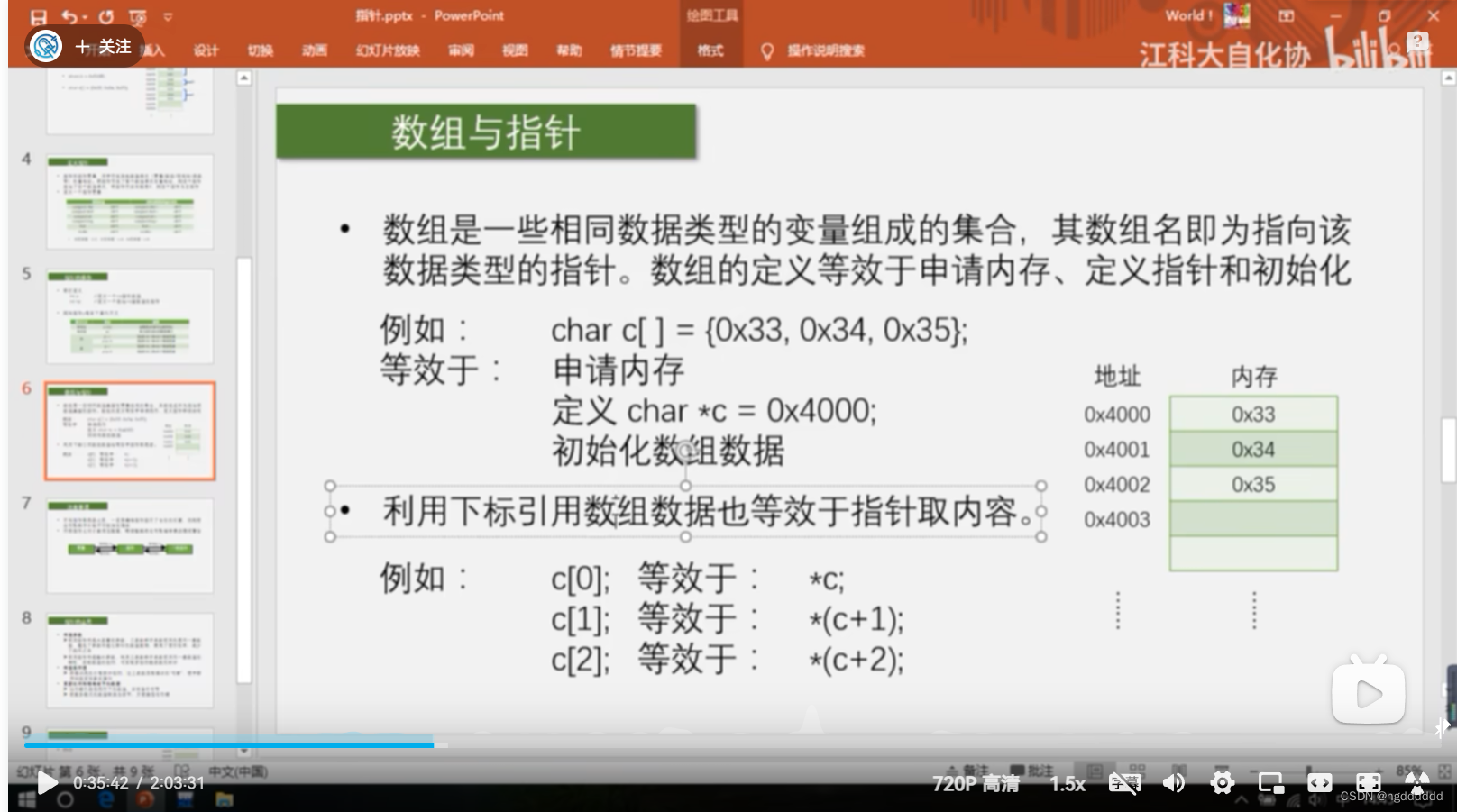The image size is (1457, 812).
Task: Click the slide panel scroll-down arrow
Action: (x=244, y=750)
